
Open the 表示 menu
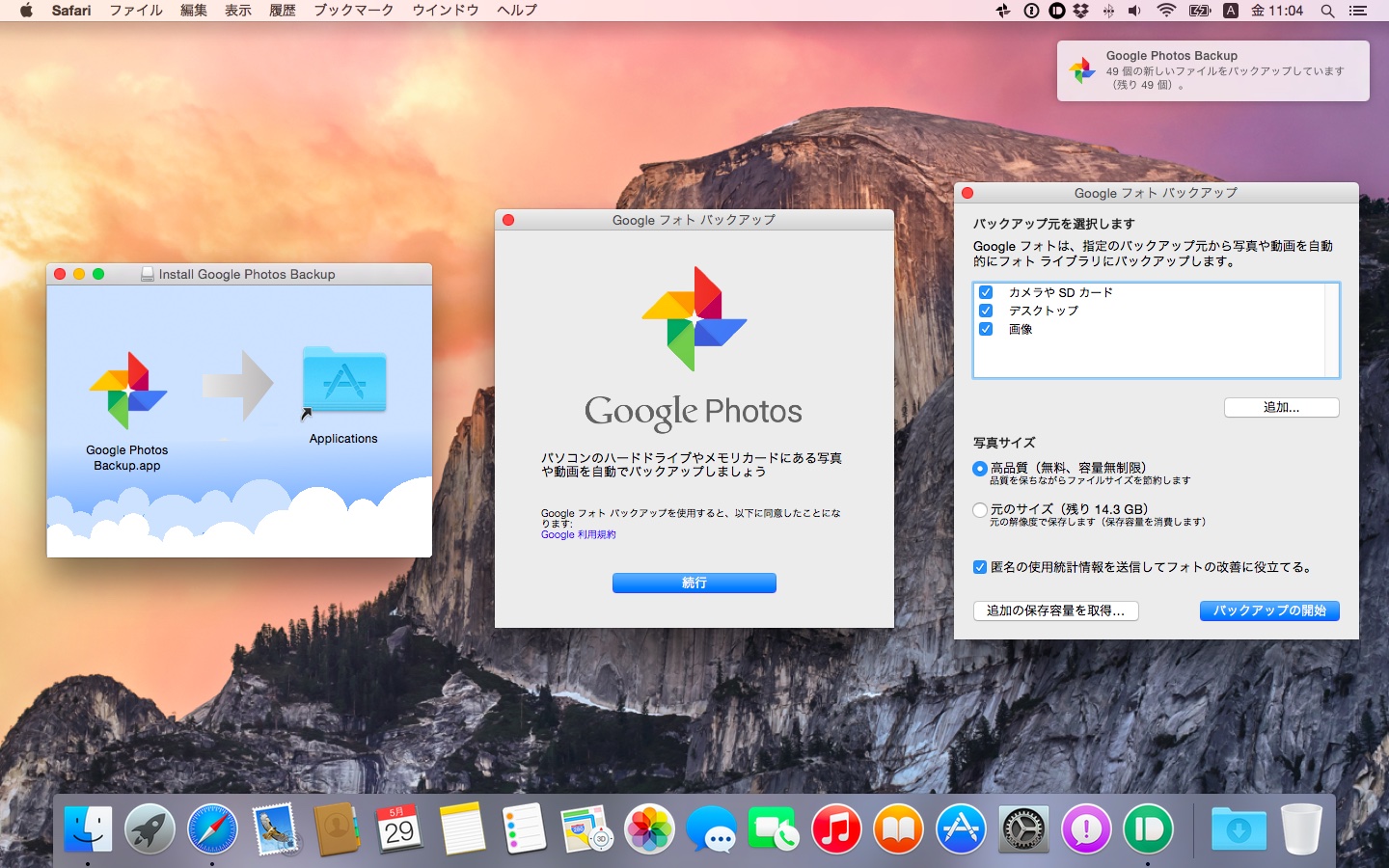pos(238,11)
